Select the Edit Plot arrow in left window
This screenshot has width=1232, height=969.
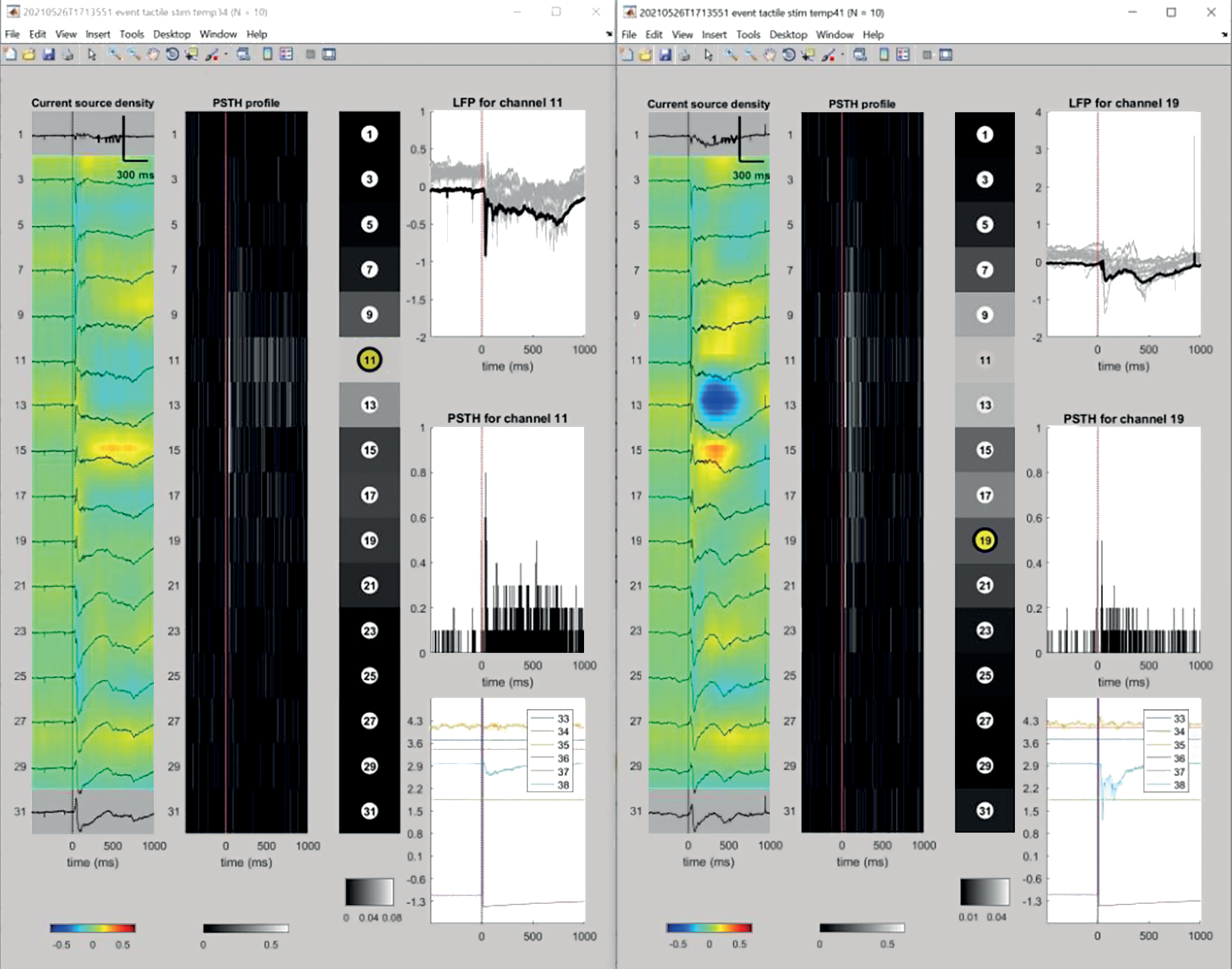click(92, 55)
